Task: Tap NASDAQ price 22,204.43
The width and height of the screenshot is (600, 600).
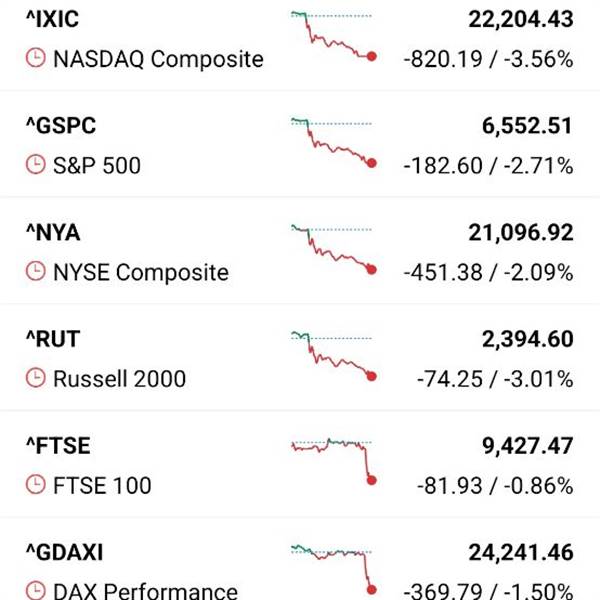Action: [520, 19]
